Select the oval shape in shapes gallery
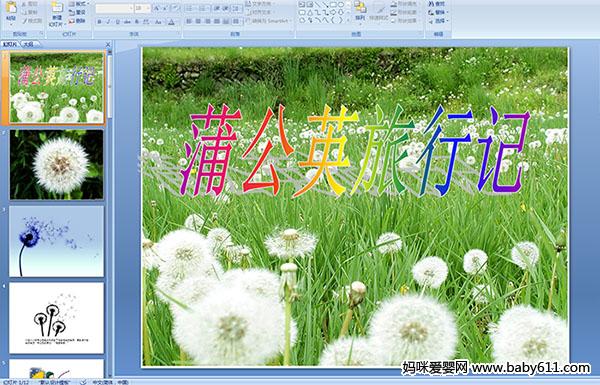Screen dimensions: 600x385 [x=341, y=5]
